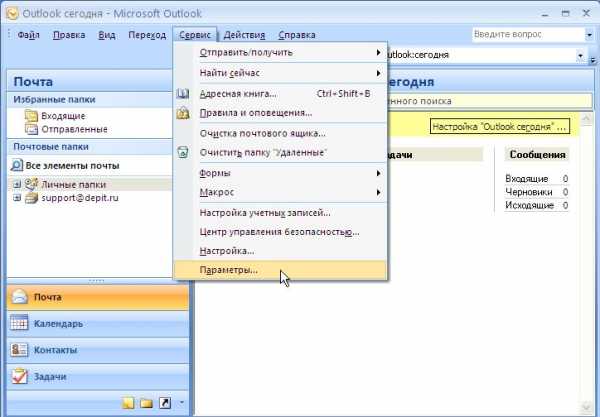
Task: Click the toolbar options arrow at right edge
Action: pyautogui.click(x=593, y=58)
